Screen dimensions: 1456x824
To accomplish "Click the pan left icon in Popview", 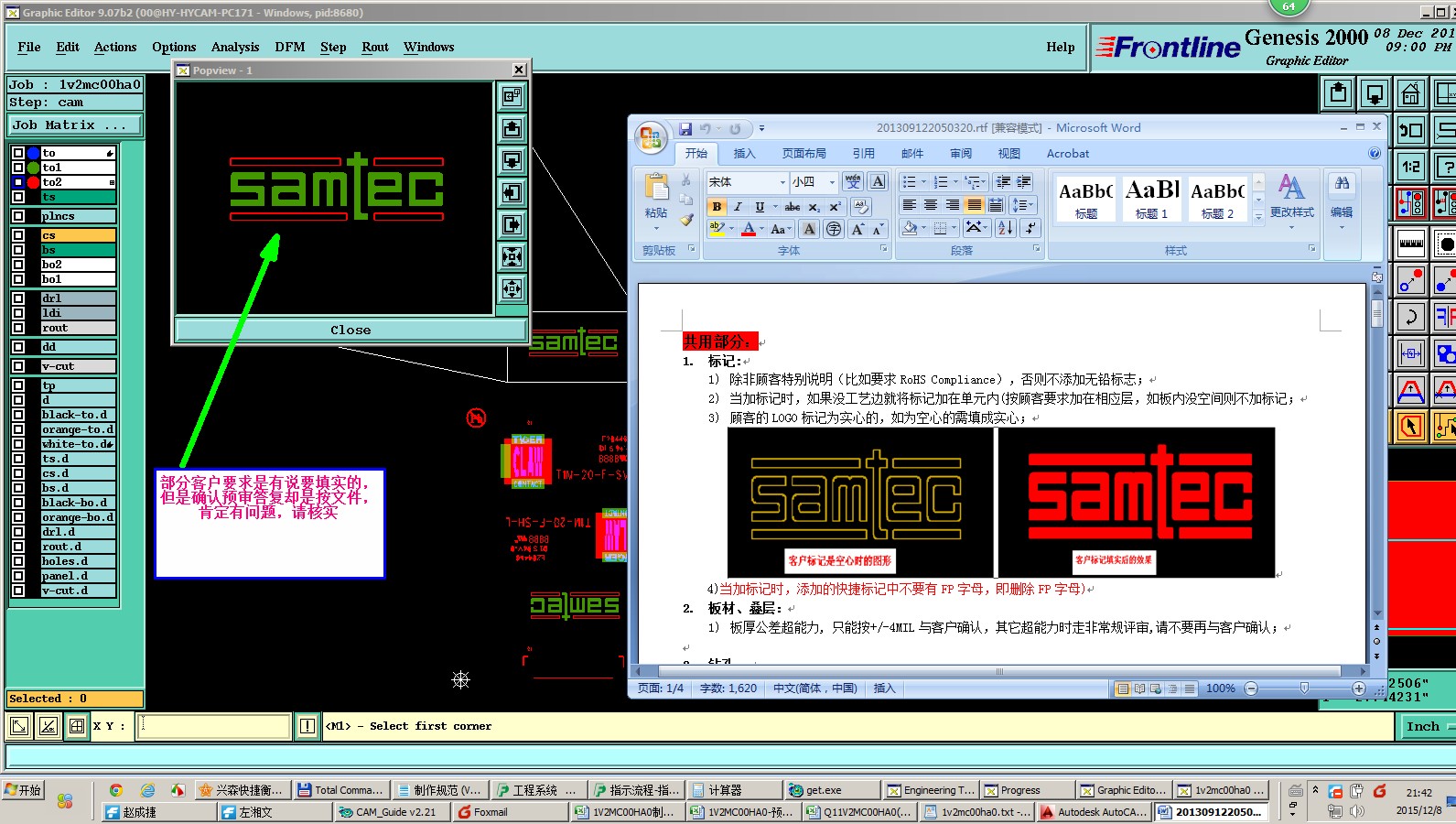I will (x=512, y=192).
